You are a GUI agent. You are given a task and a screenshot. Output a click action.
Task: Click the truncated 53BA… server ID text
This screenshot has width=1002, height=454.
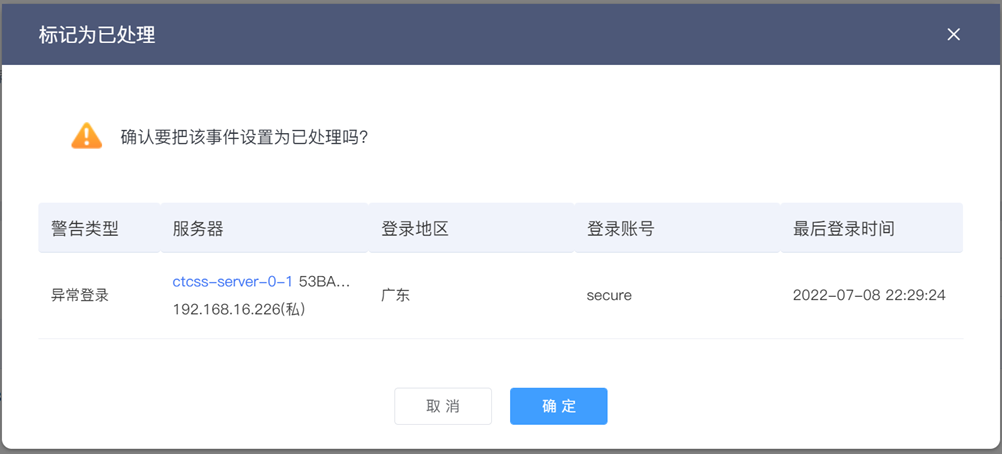tap(325, 281)
